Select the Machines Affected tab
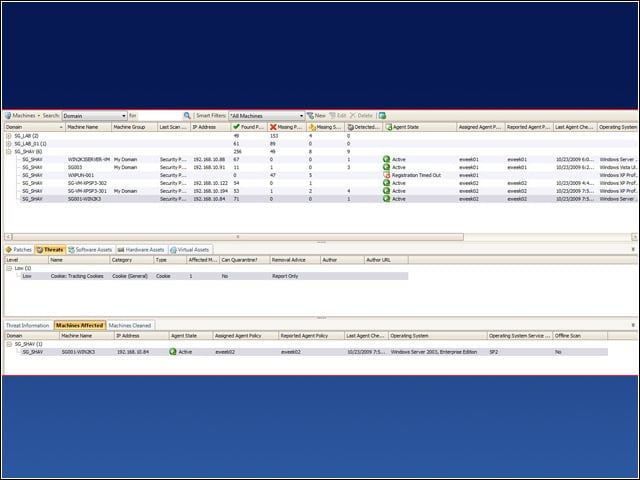 80,326
